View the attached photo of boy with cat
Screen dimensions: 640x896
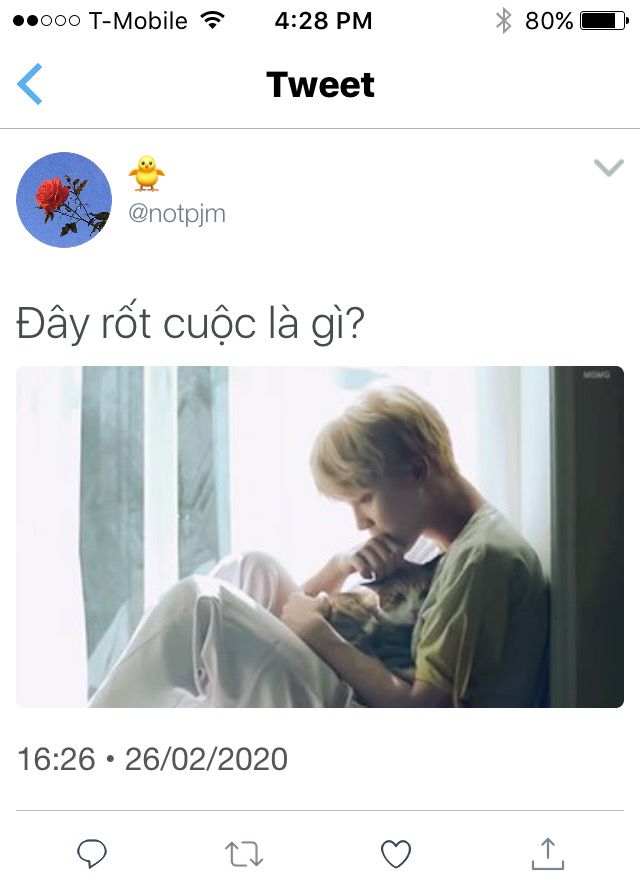click(x=320, y=537)
